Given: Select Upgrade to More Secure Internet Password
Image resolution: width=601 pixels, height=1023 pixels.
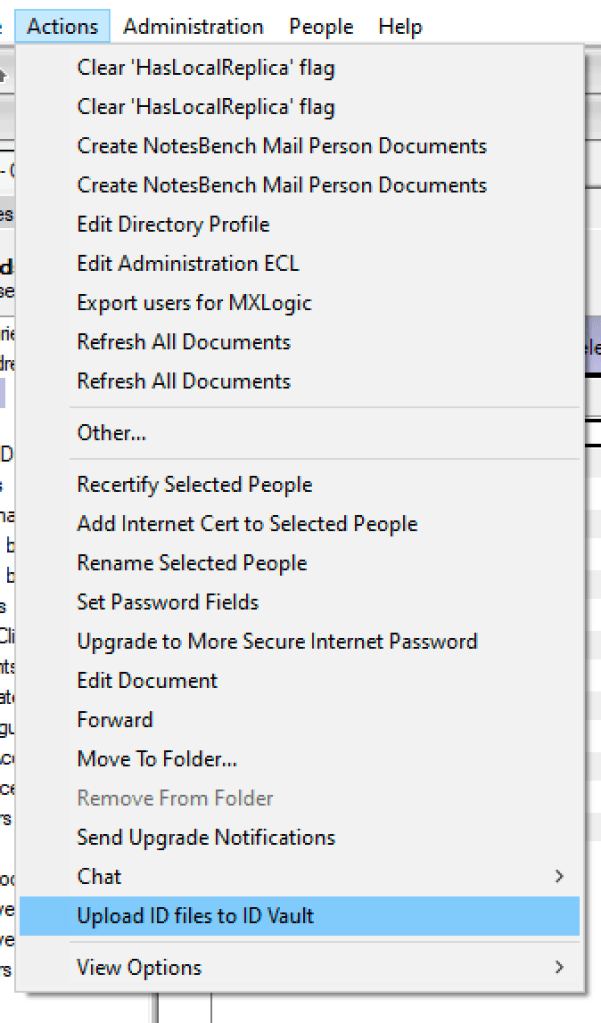Looking at the screenshot, I should (x=277, y=641).
